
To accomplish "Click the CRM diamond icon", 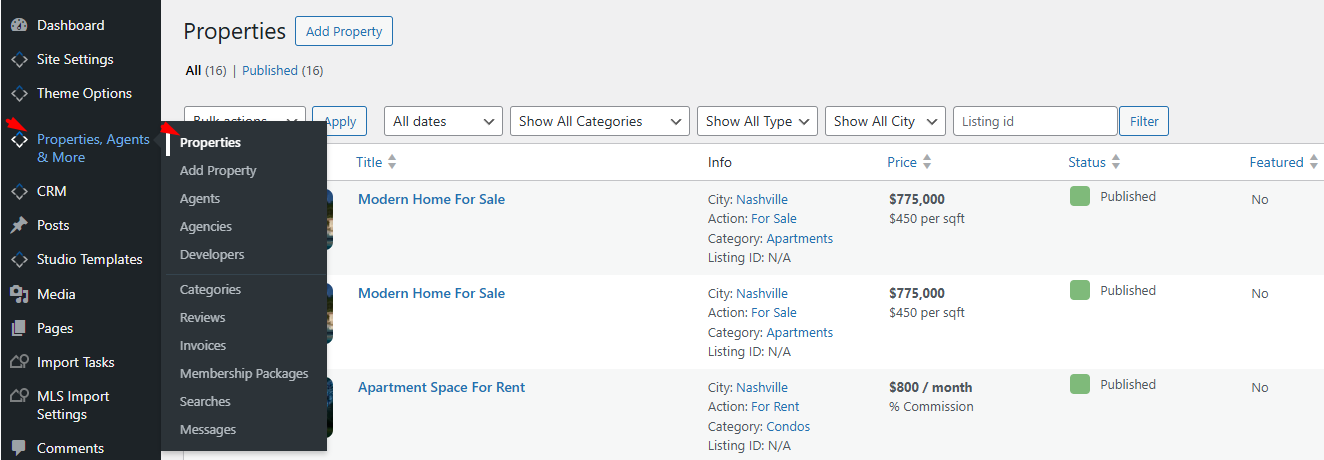I will coord(19,192).
